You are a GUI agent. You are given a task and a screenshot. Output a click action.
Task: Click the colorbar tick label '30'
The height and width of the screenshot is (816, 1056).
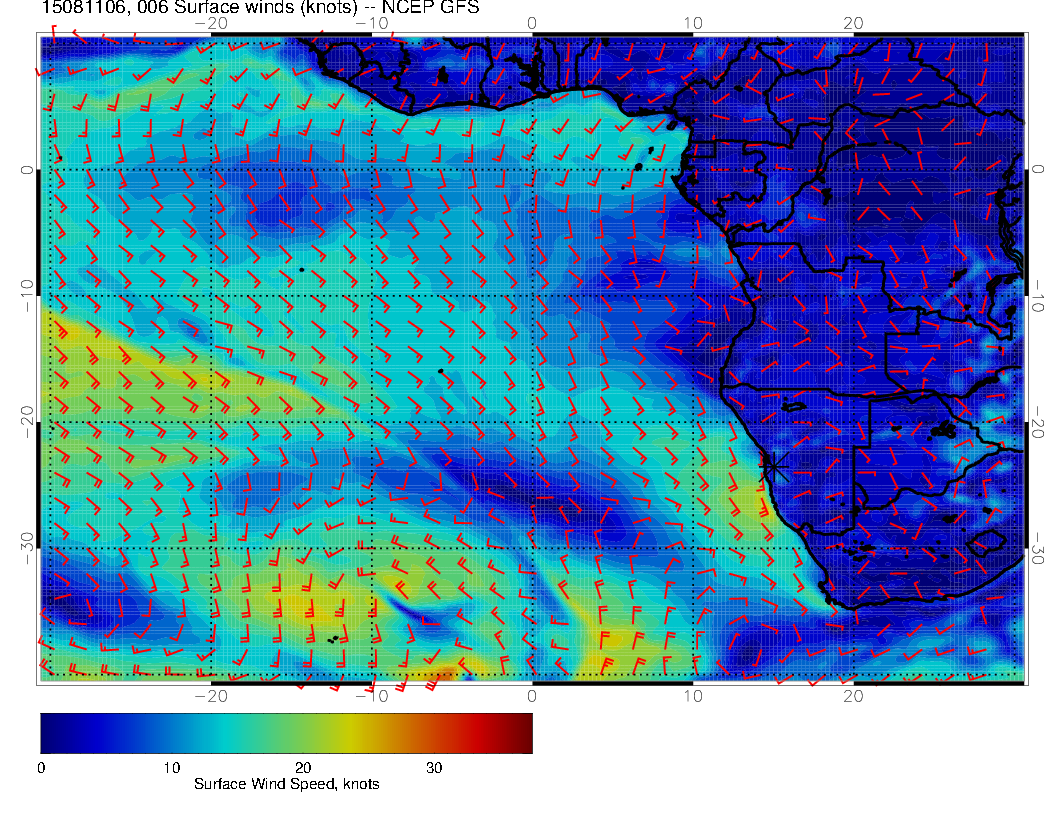pyautogui.click(x=434, y=768)
